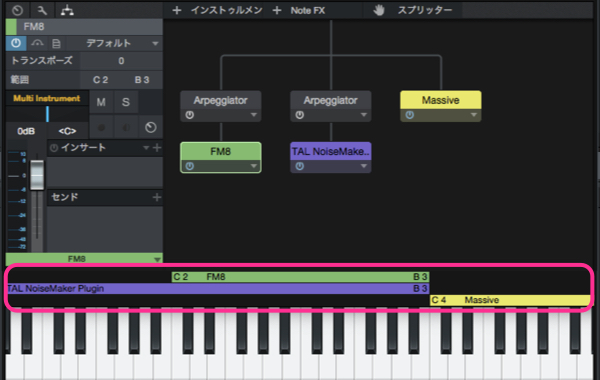Toggle power on the left Arpeggiator node

click(x=189, y=115)
